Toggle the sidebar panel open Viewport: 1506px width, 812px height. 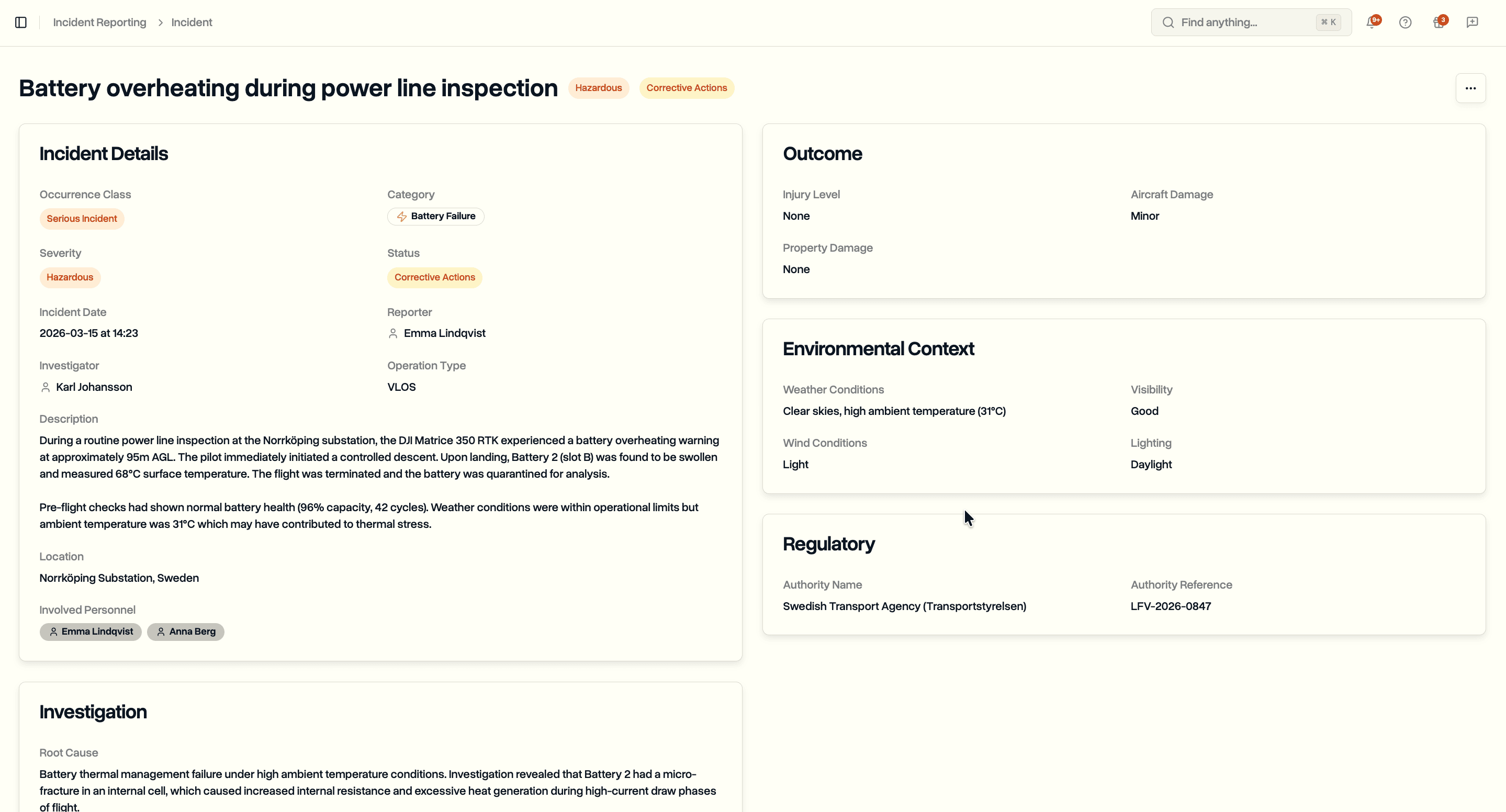pos(21,22)
